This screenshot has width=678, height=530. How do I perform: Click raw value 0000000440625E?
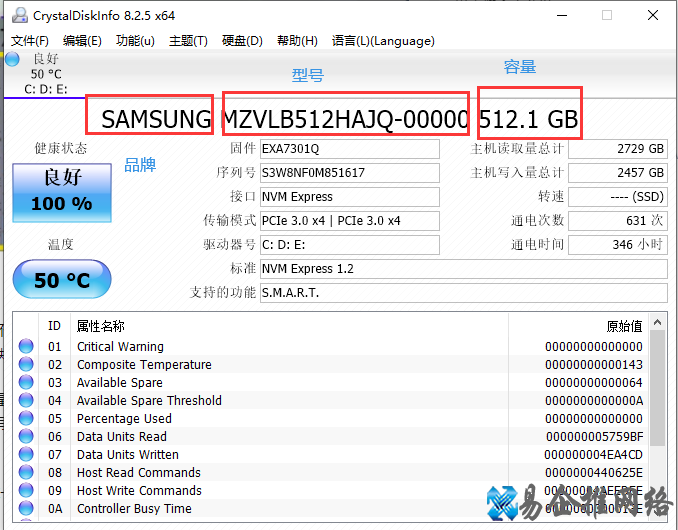[594, 473]
